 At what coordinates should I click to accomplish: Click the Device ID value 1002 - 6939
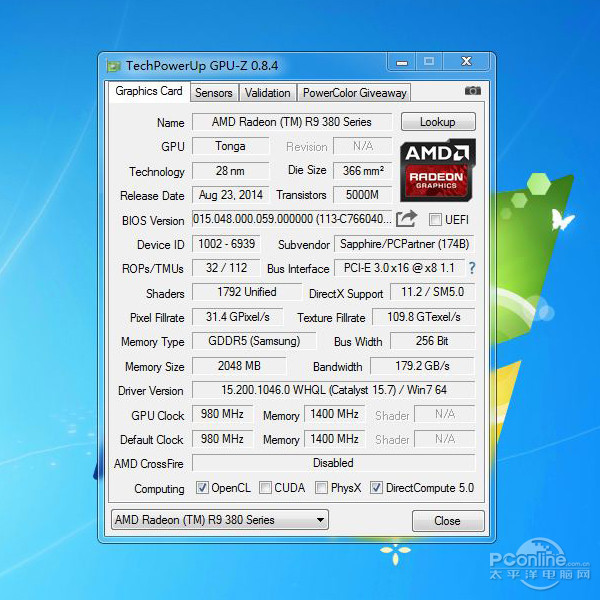(226, 244)
